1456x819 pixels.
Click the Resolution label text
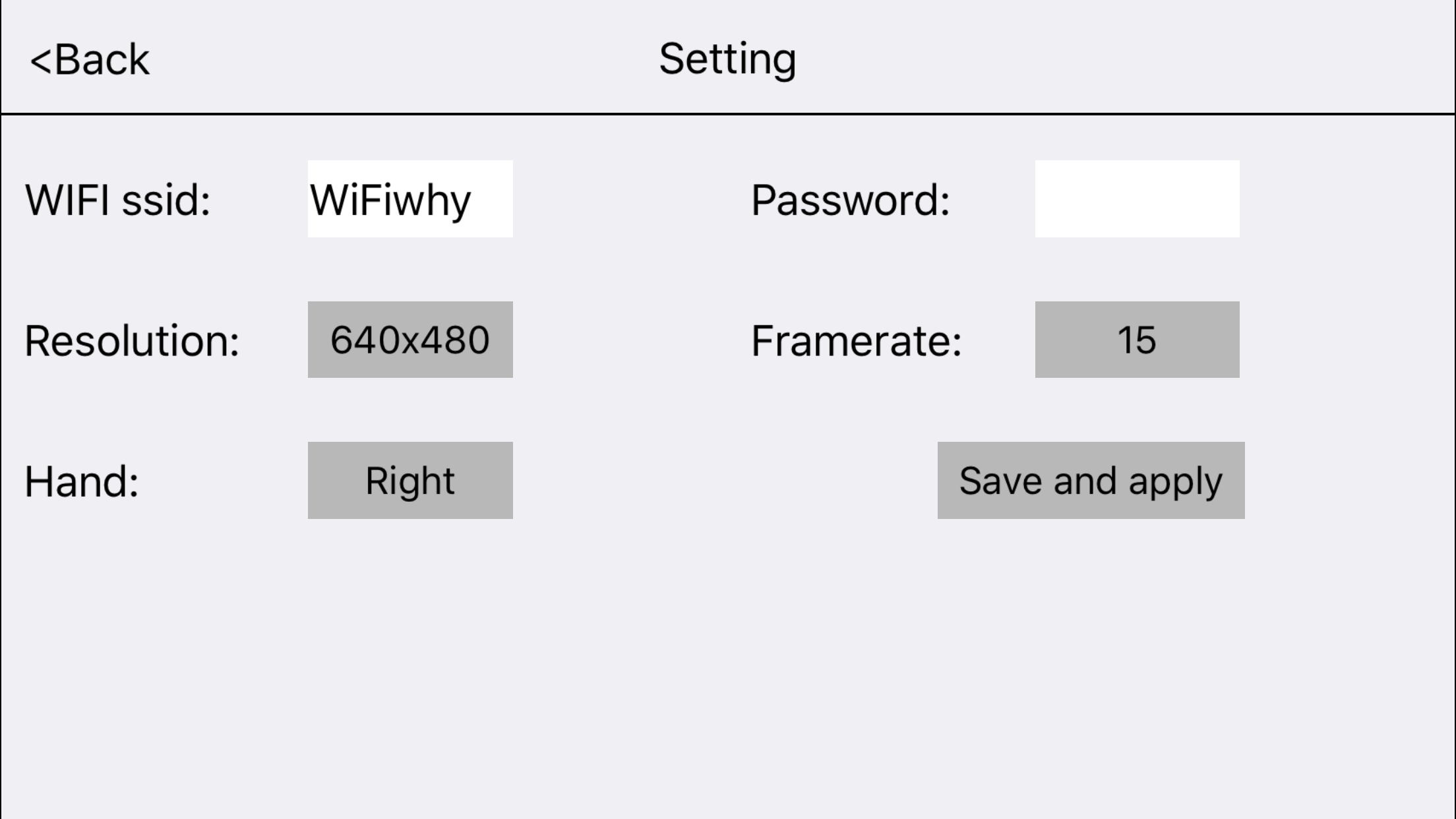tap(132, 341)
